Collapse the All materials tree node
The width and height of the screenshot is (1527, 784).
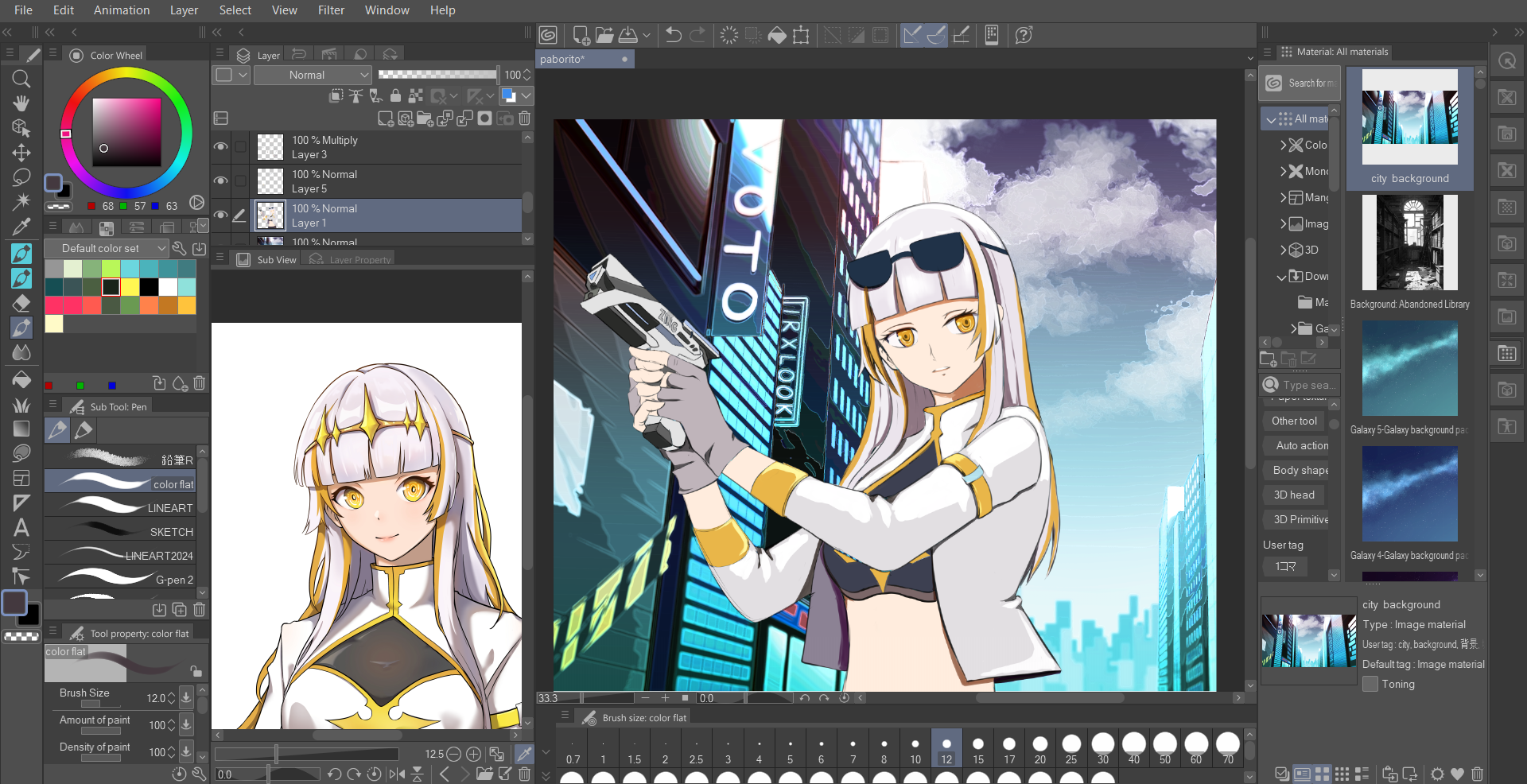pyautogui.click(x=1271, y=119)
